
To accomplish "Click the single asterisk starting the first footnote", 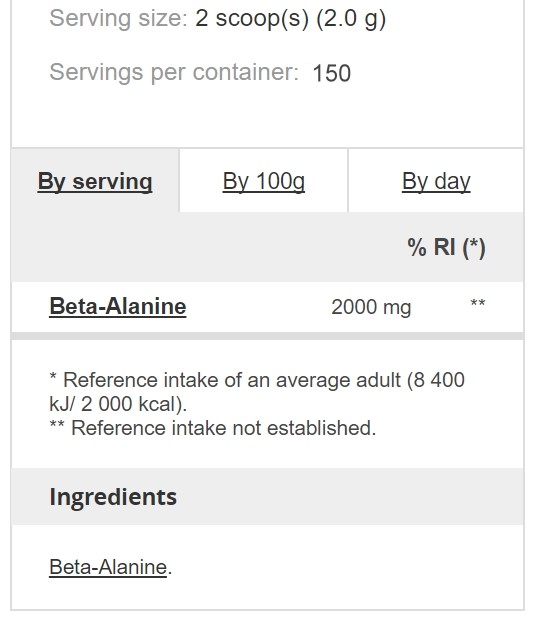I will tap(53, 376).
